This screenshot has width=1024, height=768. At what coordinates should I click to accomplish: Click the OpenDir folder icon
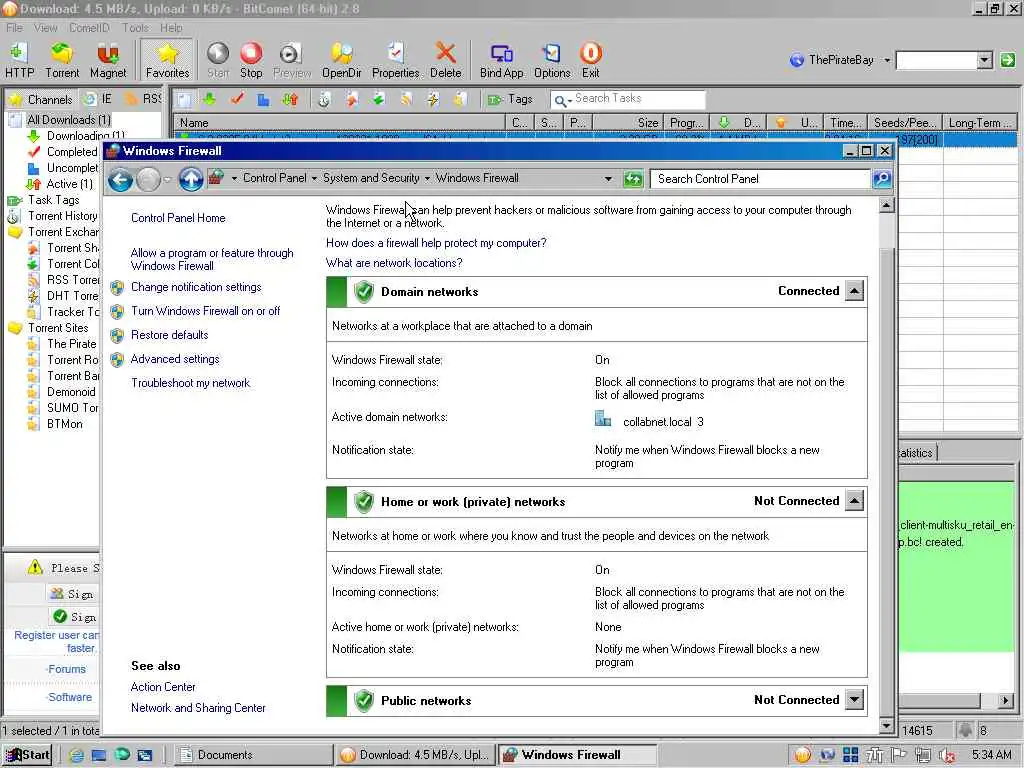click(342, 60)
